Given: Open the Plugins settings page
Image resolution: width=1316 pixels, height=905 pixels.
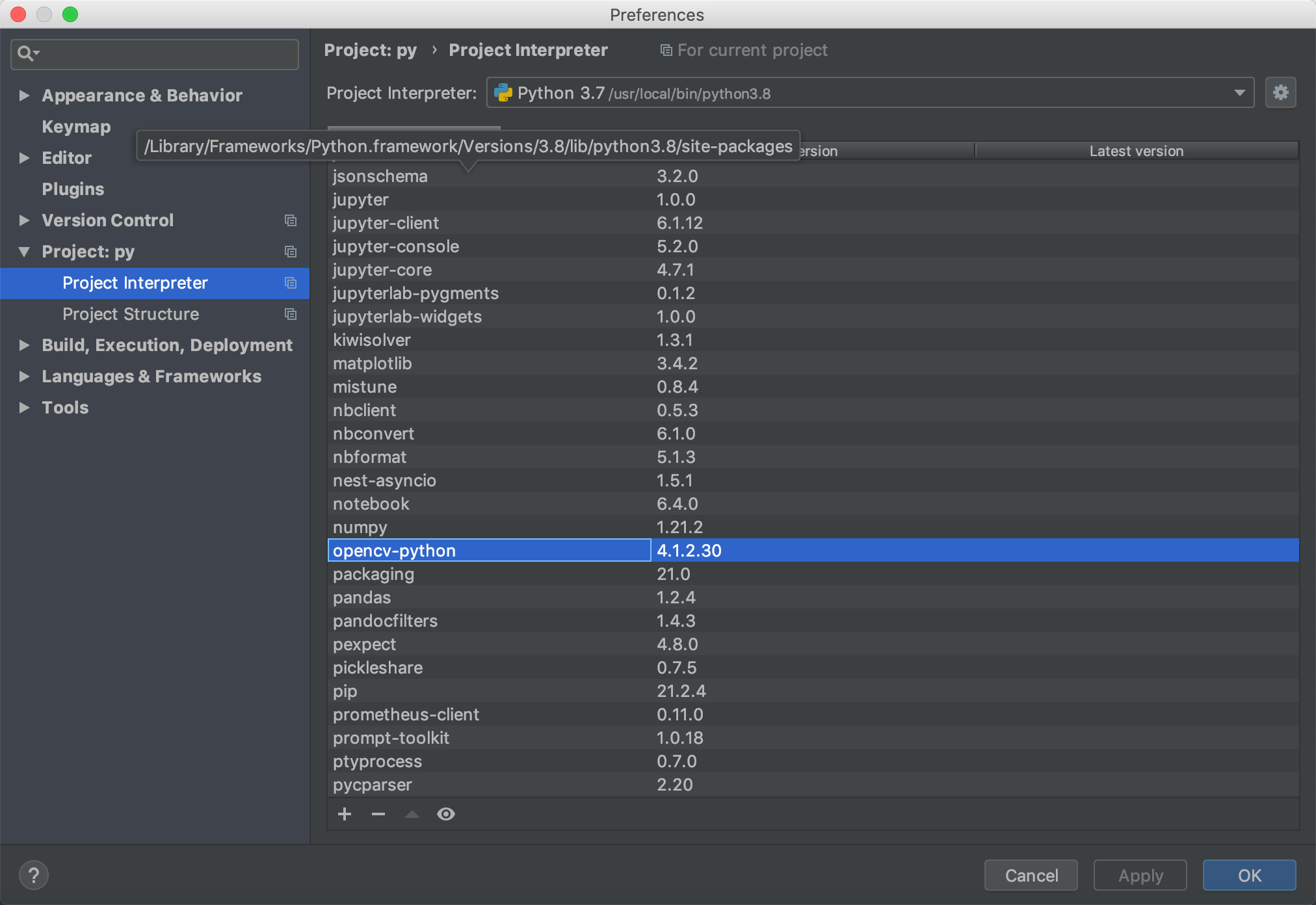Looking at the screenshot, I should click(73, 189).
